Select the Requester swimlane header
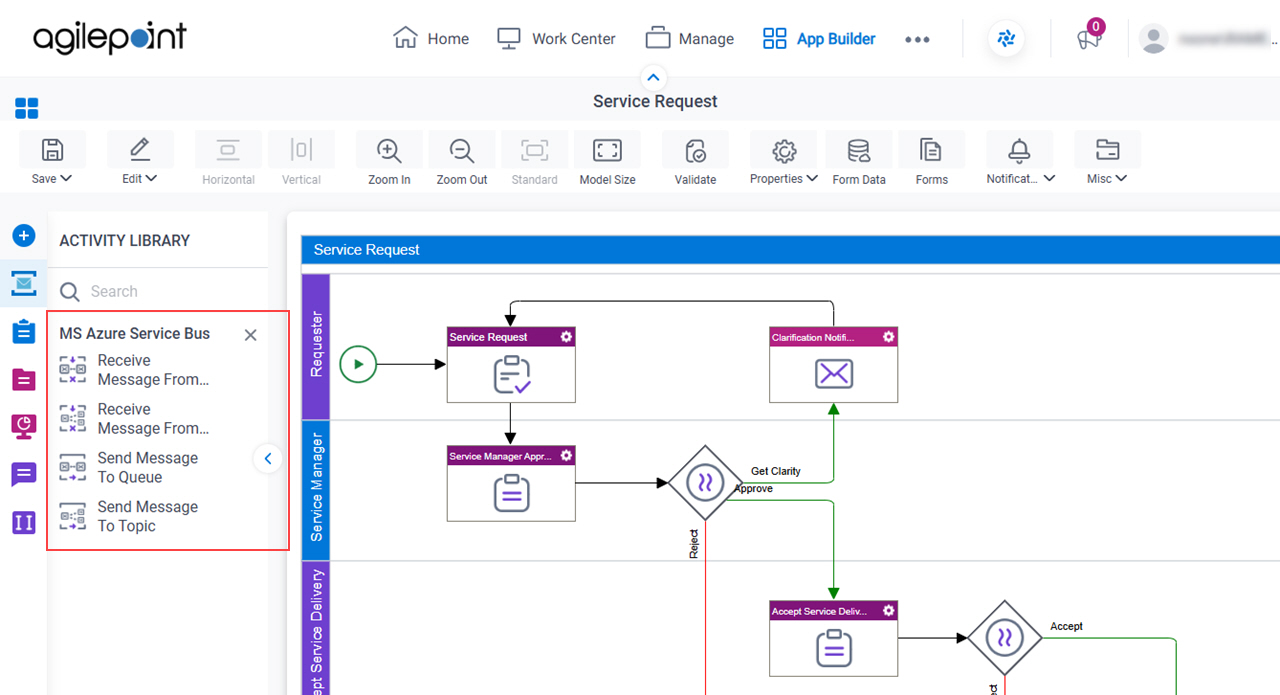1280x695 pixels. click(316, 346)
